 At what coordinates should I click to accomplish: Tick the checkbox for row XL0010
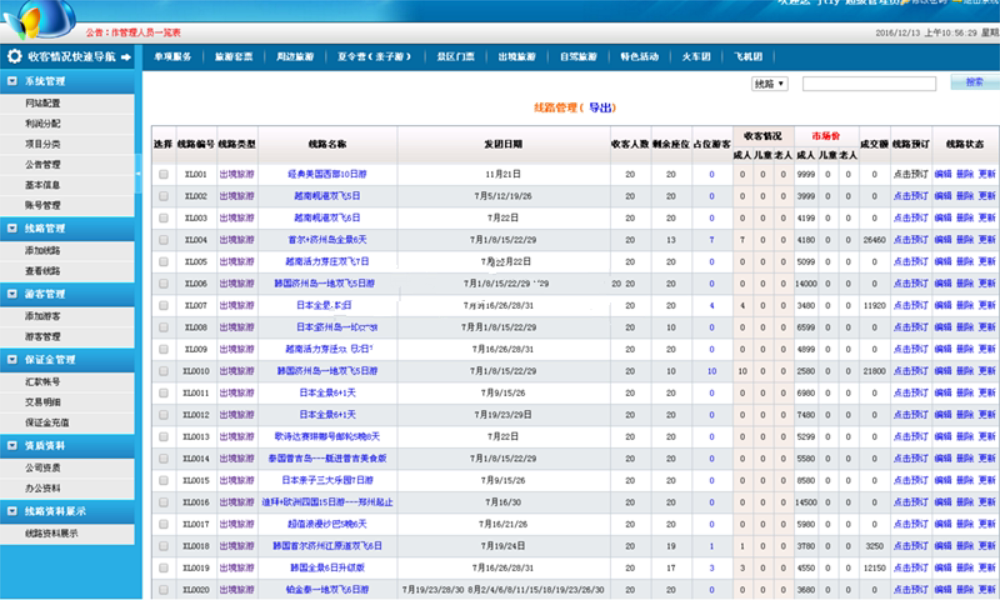164,371
